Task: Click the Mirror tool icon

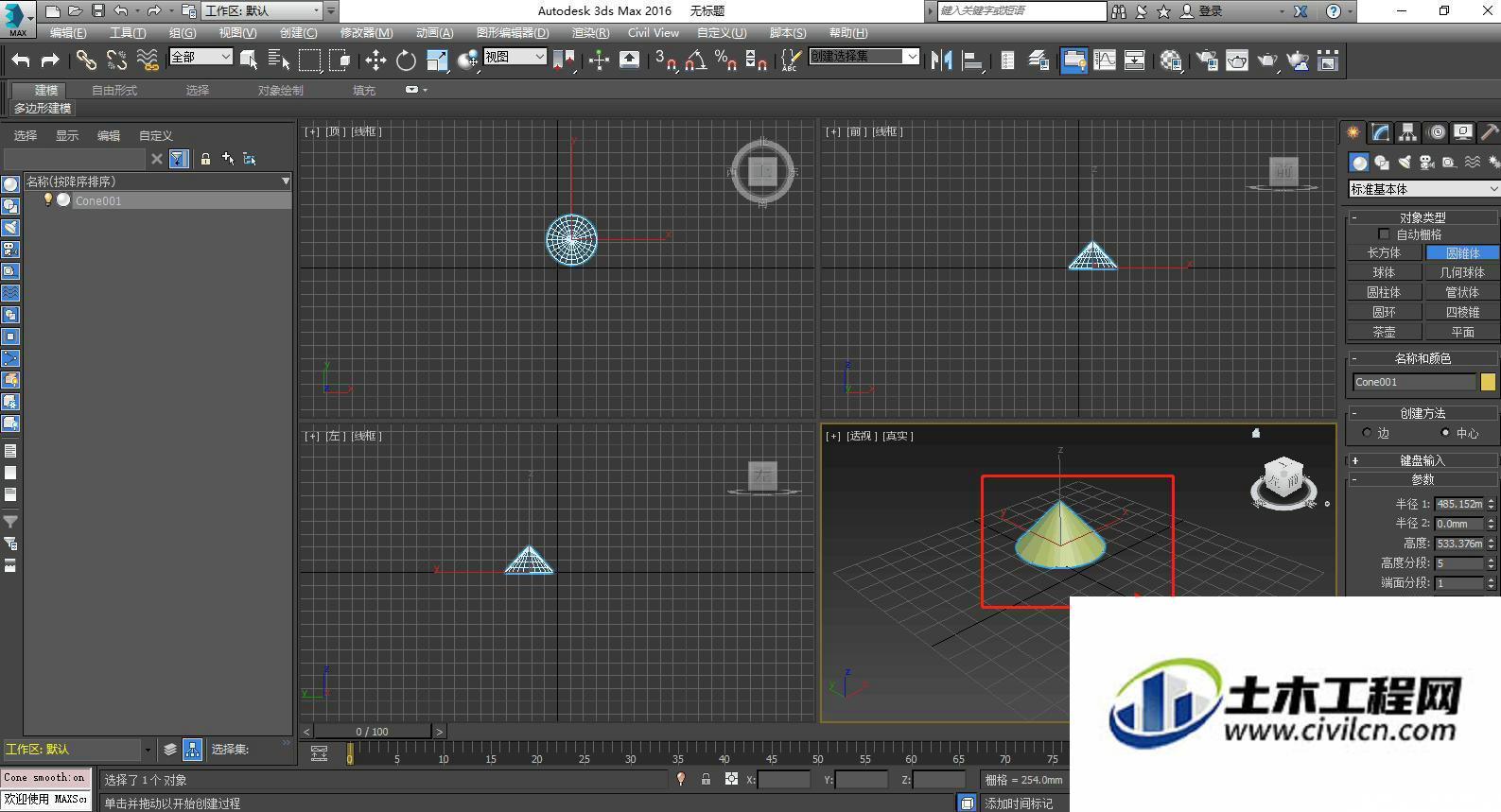Action: click(x=941, y=60)
